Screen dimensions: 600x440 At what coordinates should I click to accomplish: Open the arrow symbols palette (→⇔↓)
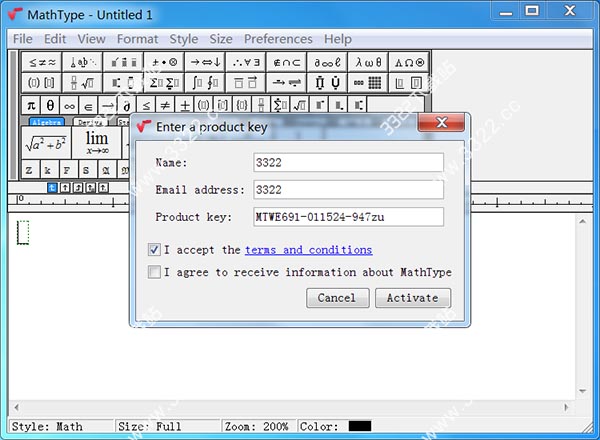[x=205, y=62]
